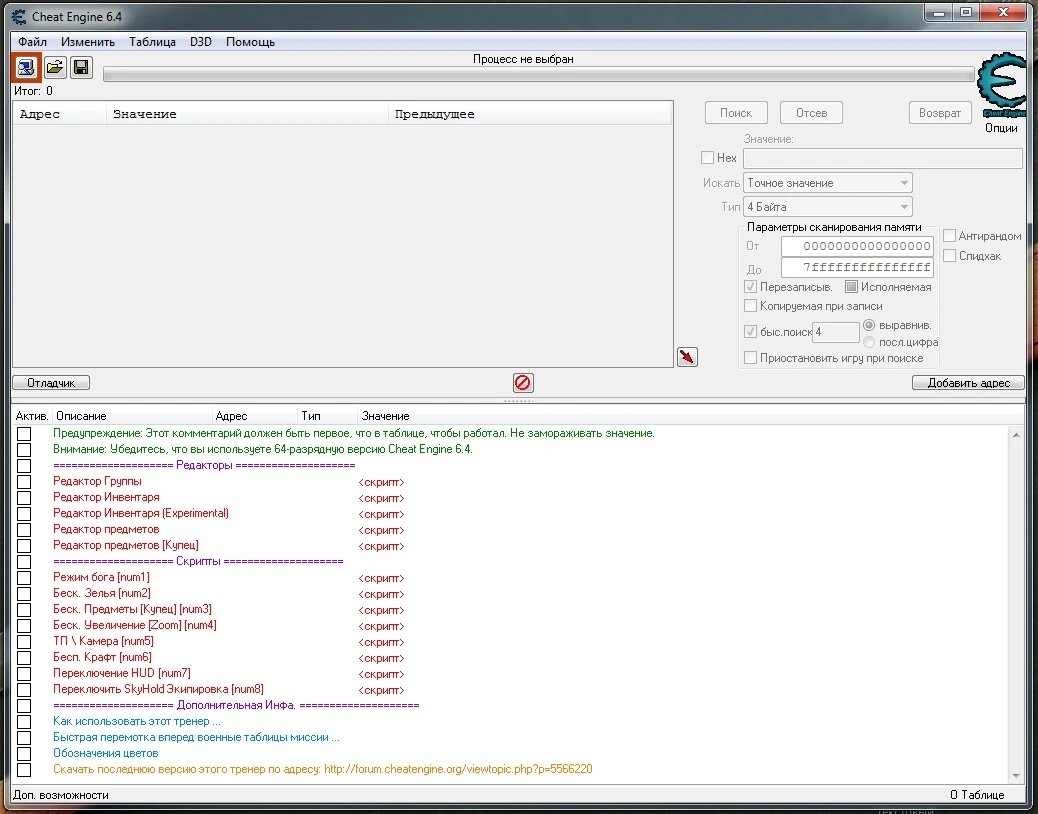
Task: Open the Тип value type dropdown
Action: [827, 207]
